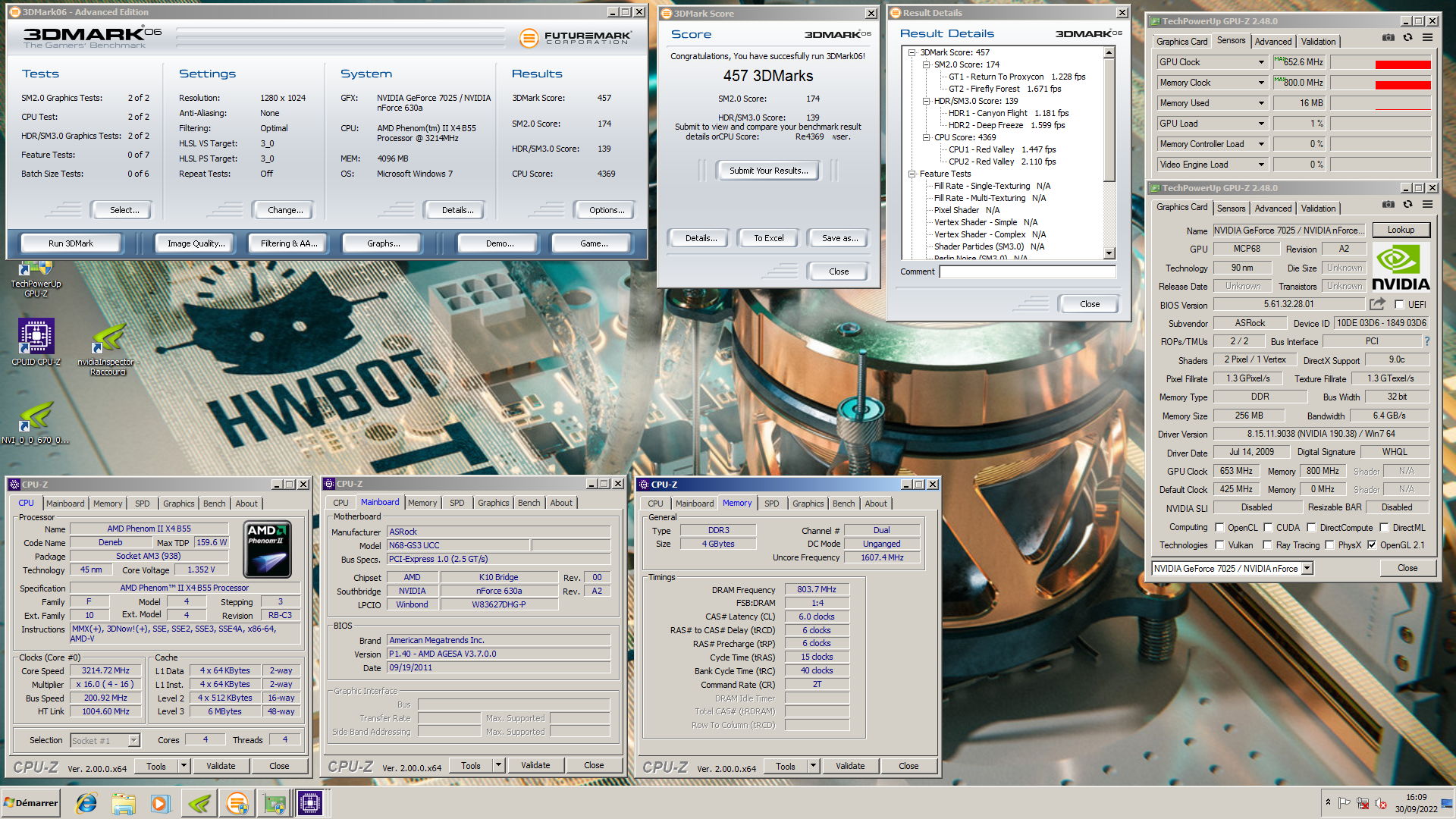This screenshot has width=1456, height=819.
Task: Toggle CUDA checkbox in GPU-Z
Action: click(x=1268, y=528)
